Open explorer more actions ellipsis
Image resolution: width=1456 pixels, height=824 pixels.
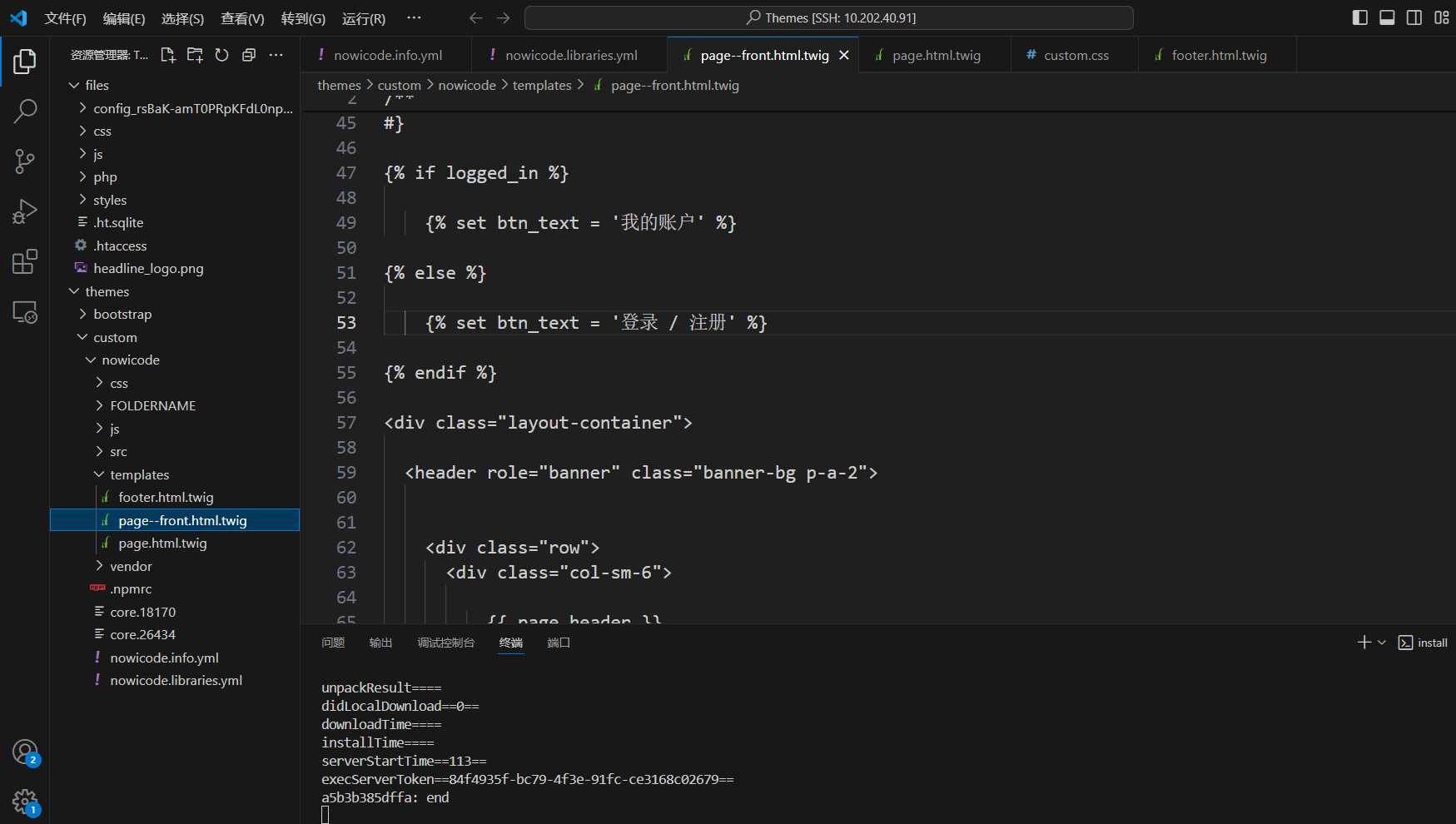point(276,55)
